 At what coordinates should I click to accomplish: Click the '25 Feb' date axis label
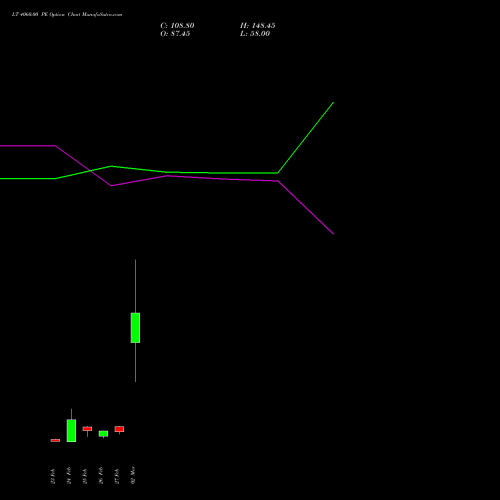click(85, 476)
